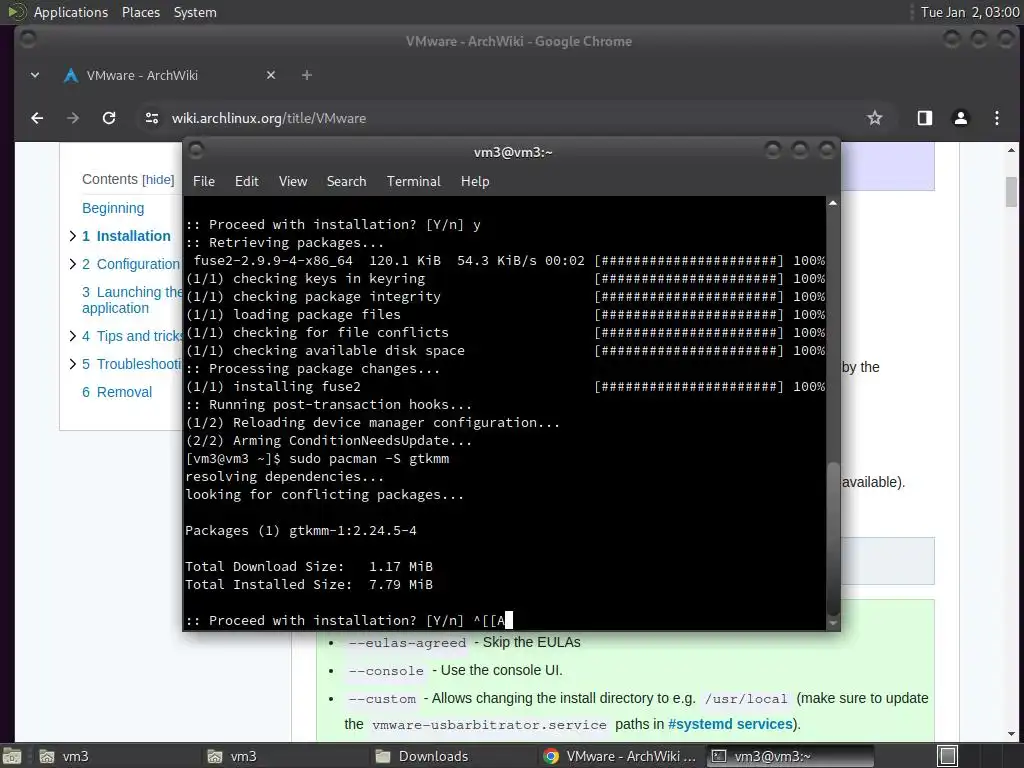Switch to Downloads folder taskbar item
The image size is (1024, 768).
[451, 756]
